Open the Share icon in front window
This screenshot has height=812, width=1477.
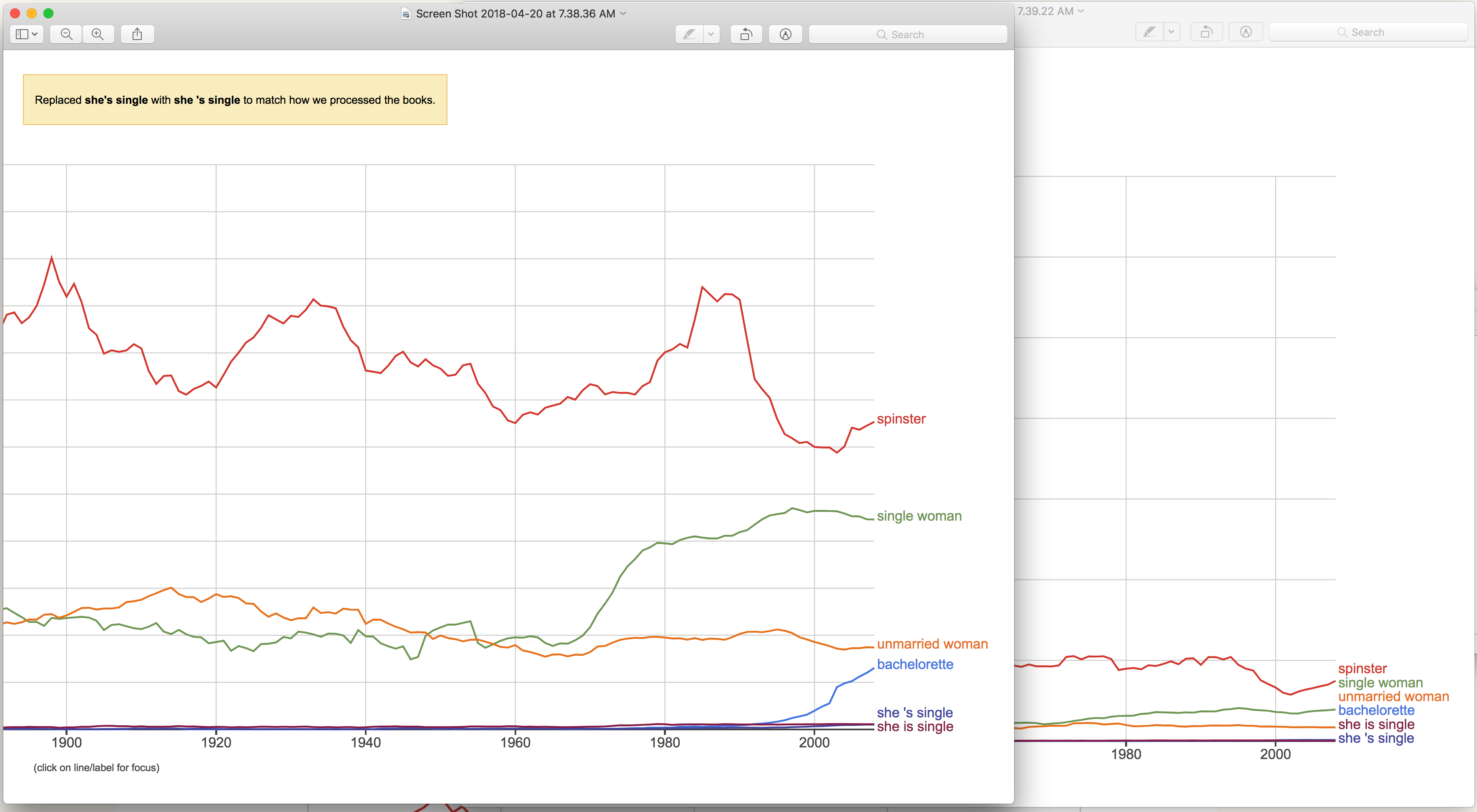(137, 34)
